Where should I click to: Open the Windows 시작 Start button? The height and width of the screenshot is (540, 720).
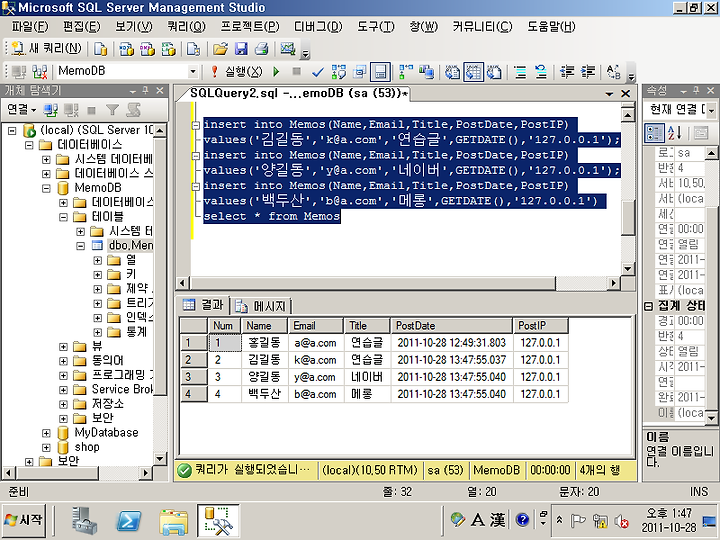pos(23,521)
